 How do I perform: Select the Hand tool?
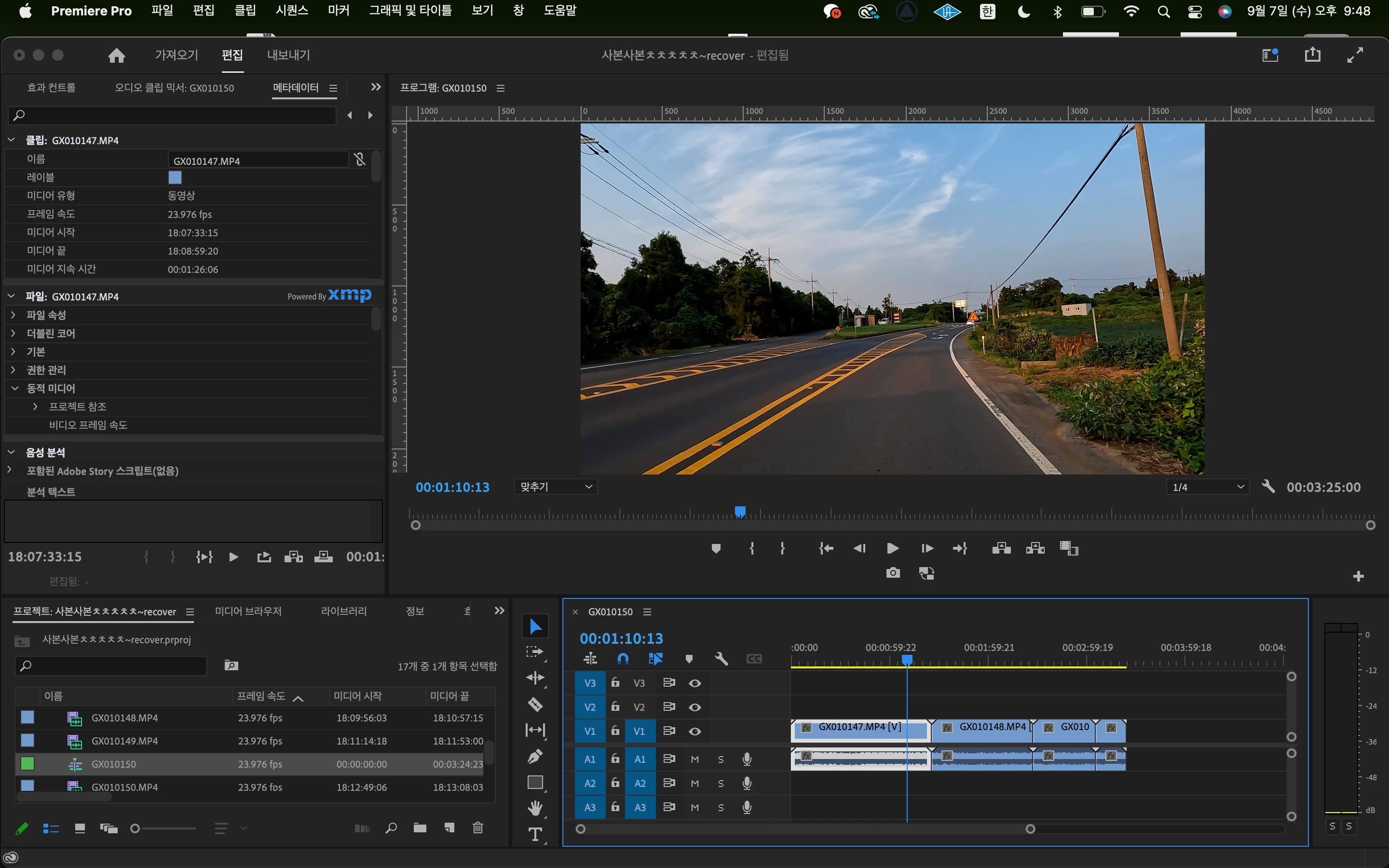(x=535, y=808)
